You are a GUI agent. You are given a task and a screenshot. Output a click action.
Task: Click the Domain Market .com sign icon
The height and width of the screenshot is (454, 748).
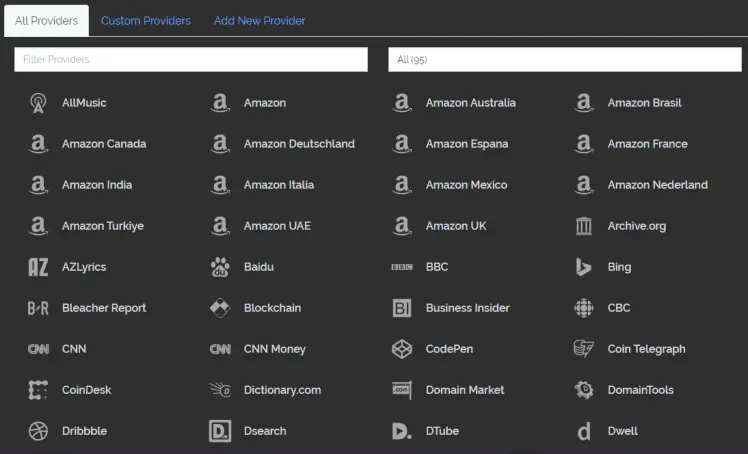(x=402, y=390)
